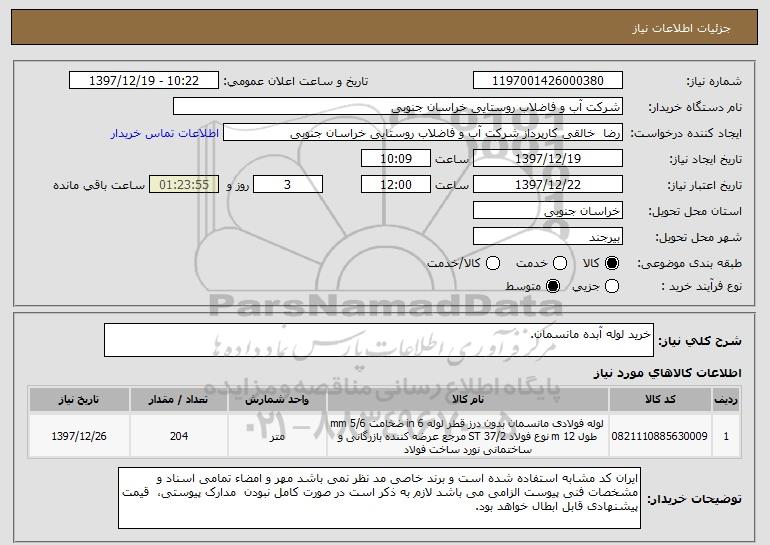Click the delivery province field خراسان جنوبی
The width and height of the screenshot is (770, 545).
click(548, 211)
